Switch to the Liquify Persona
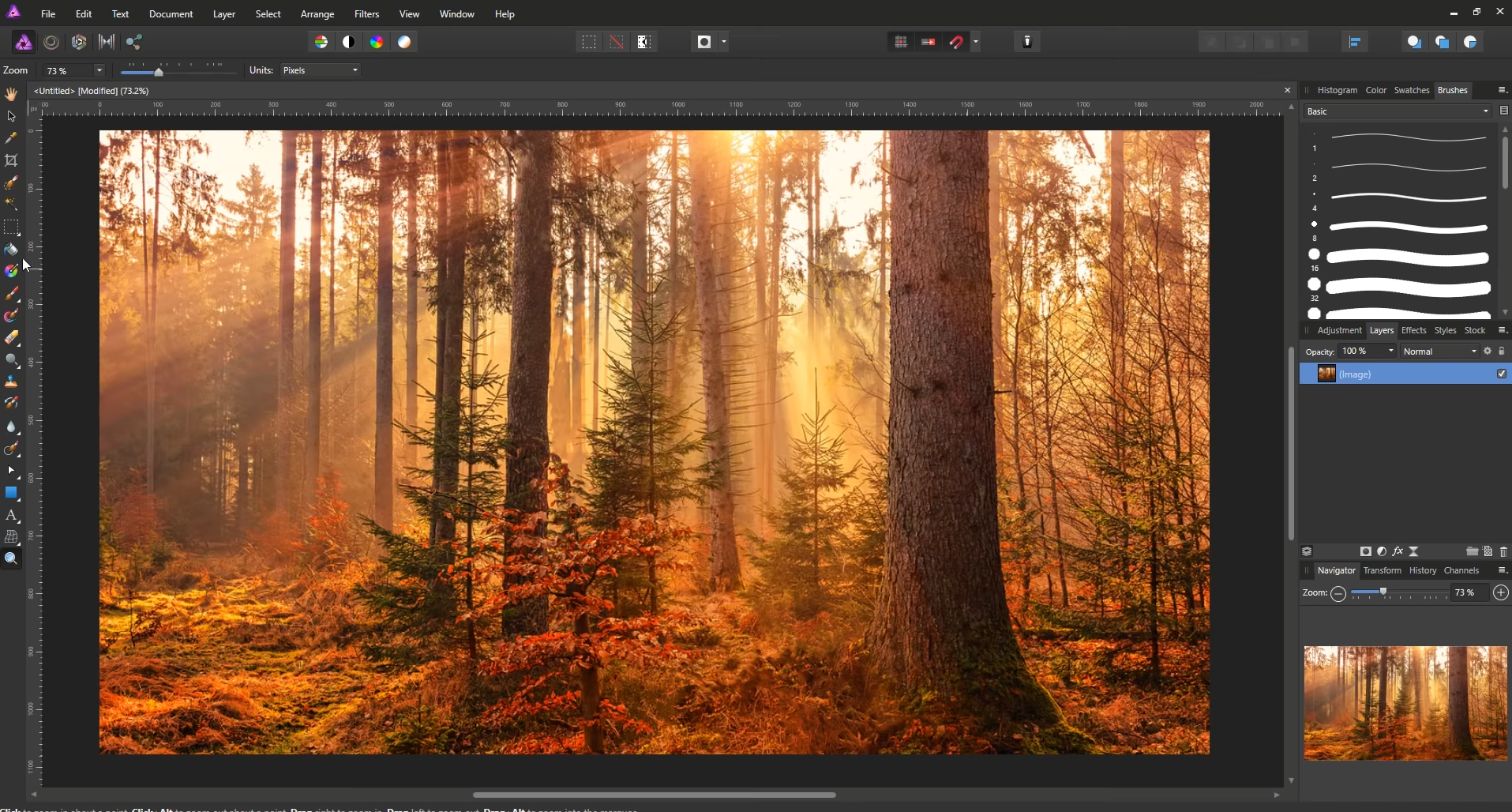The width and height of the screenshot is (1512, 812). 51,42
